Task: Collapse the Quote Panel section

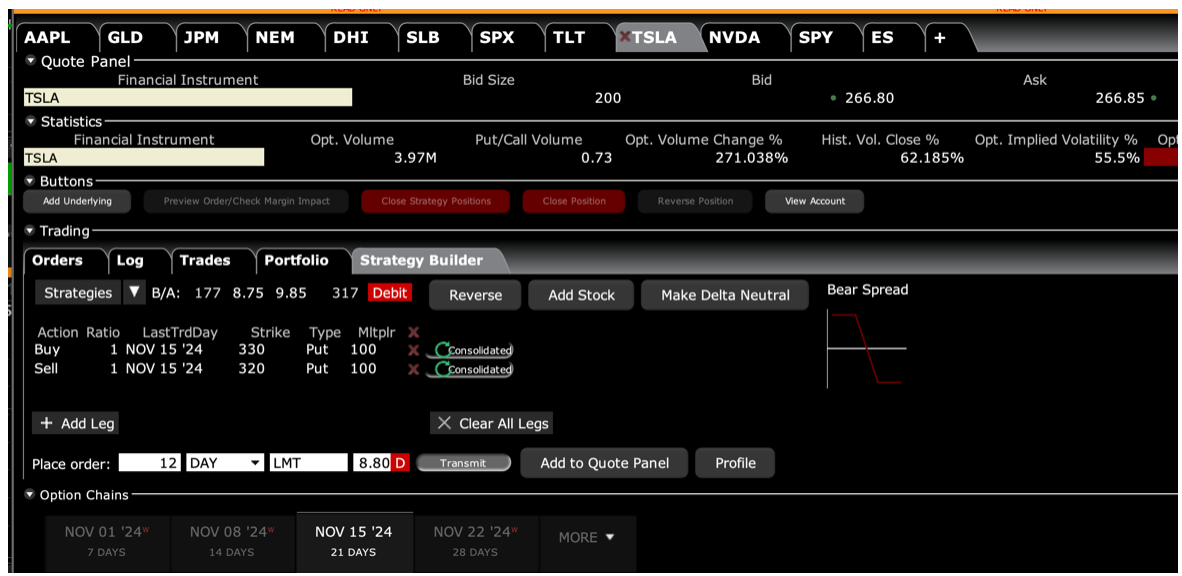Action: point(30,62)
